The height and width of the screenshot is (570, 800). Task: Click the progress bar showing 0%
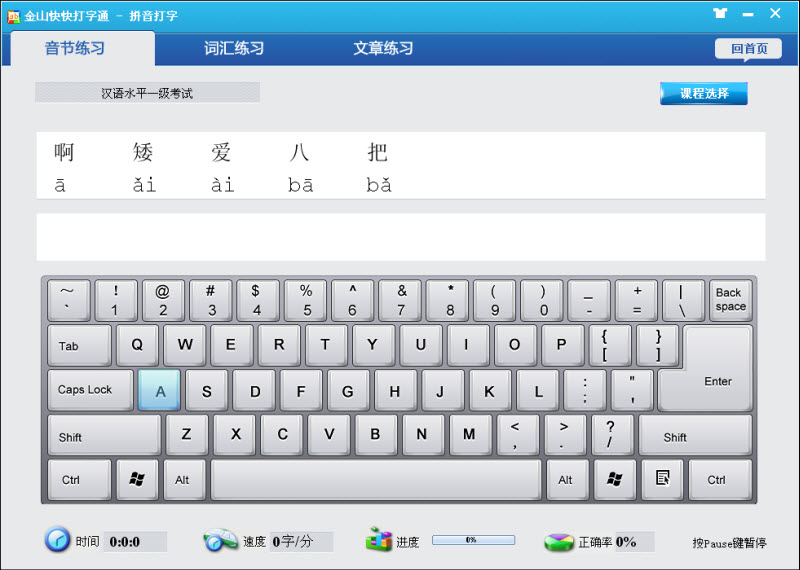(473, 540)
